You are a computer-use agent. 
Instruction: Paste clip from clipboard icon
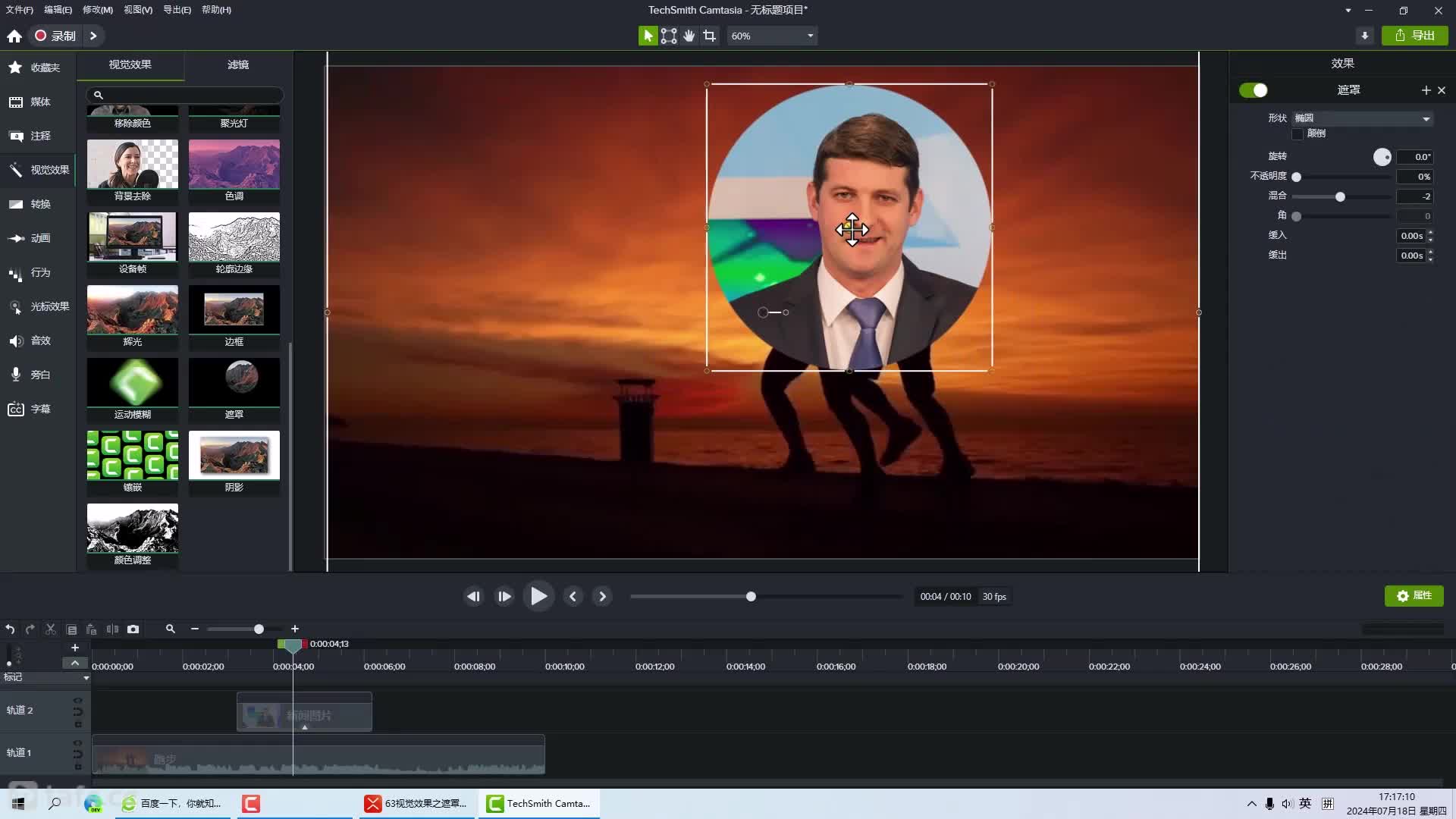[92, 629]
